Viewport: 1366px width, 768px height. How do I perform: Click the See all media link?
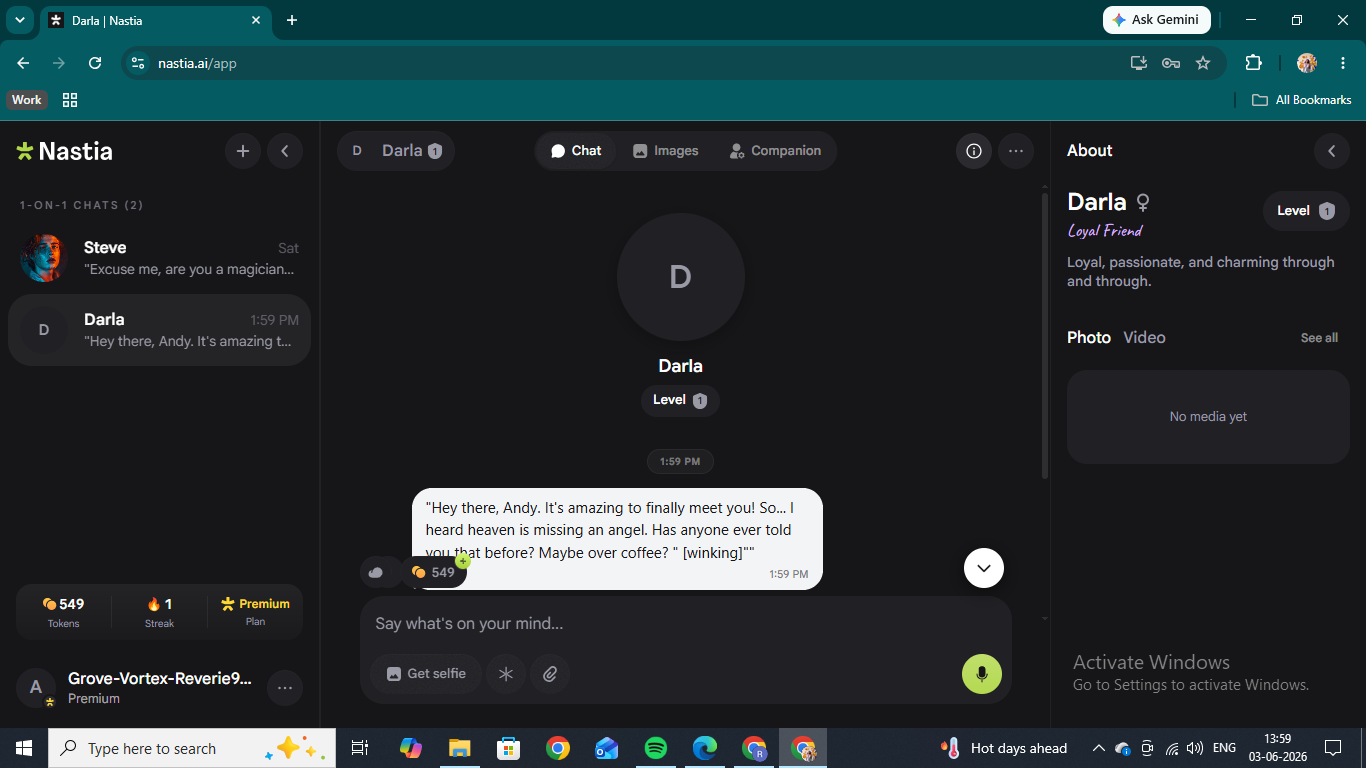pyautogui.click(x=1319, y=338)
